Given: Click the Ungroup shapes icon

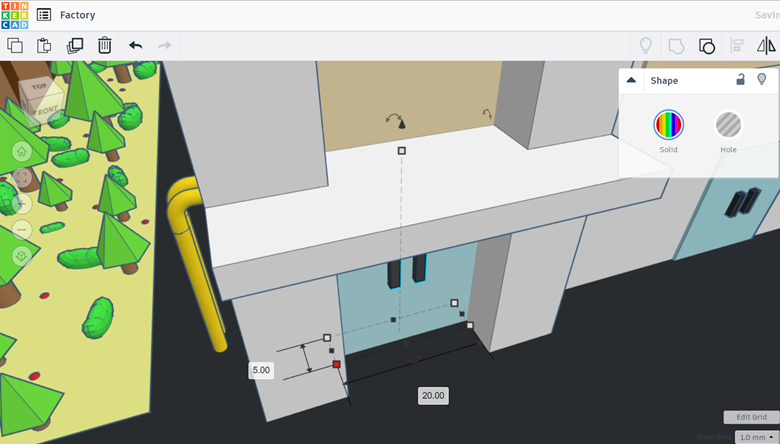Looking at the screenshot, I should (707, 46).
